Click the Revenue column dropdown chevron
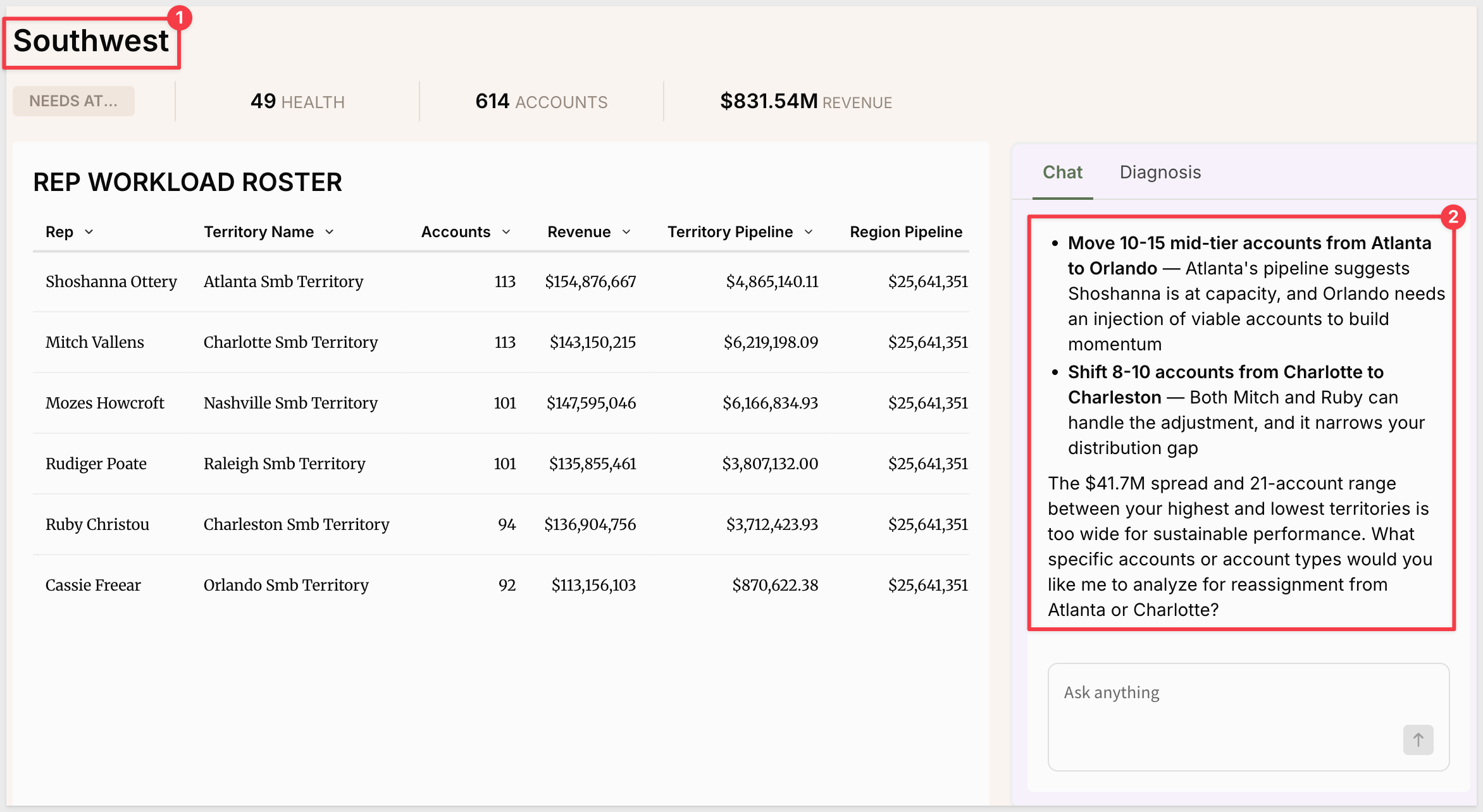The image size is (1483, 812). (626, 232)
